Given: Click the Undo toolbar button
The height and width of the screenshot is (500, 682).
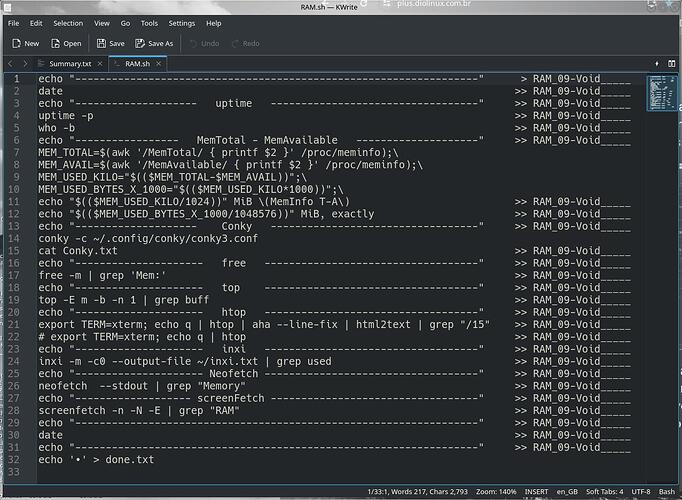Looking at the screenshot, I should [x=204, y=43].
